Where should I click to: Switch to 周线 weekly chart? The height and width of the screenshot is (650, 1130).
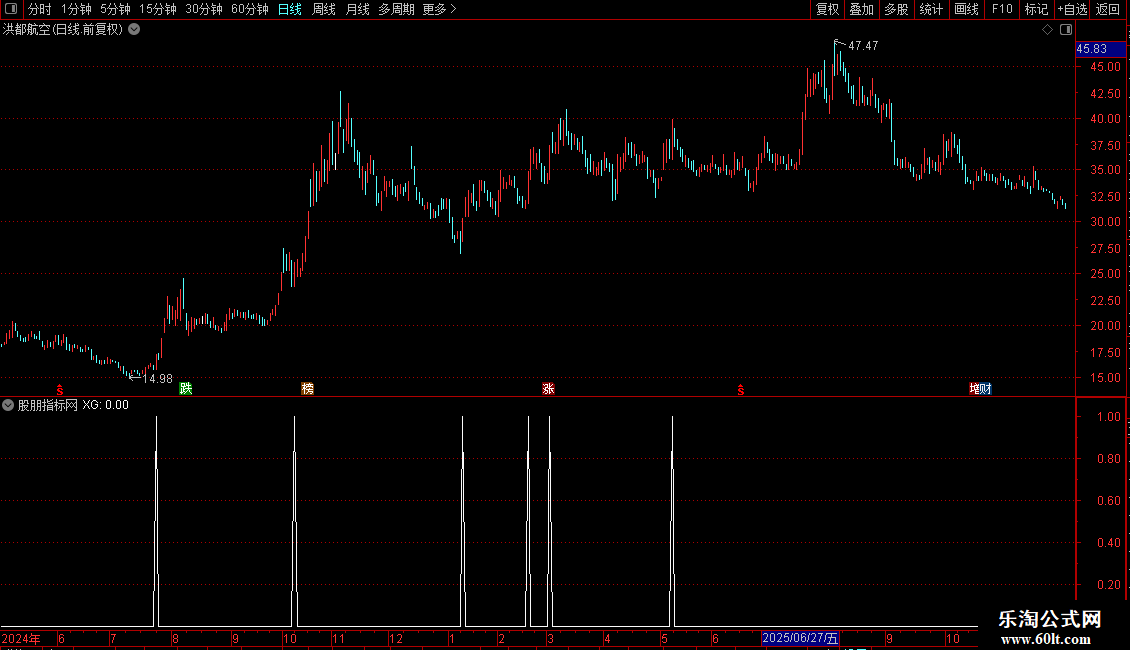pos(324,9)
